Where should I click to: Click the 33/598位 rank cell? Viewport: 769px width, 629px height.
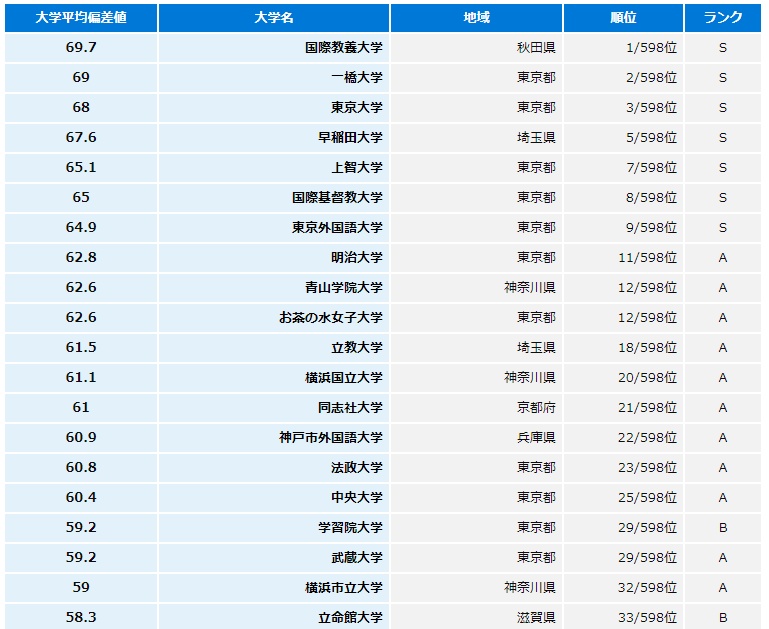tap(623, 617)
